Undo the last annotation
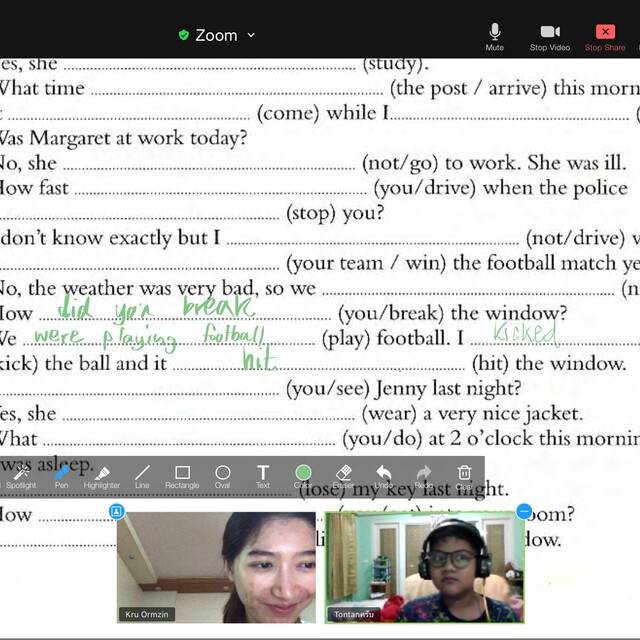 [x=384, y=477]
